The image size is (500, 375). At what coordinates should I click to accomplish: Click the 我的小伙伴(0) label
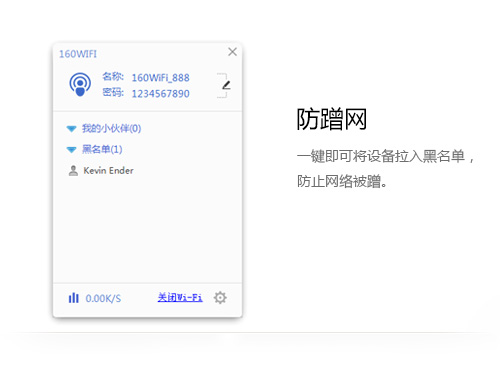111,128
